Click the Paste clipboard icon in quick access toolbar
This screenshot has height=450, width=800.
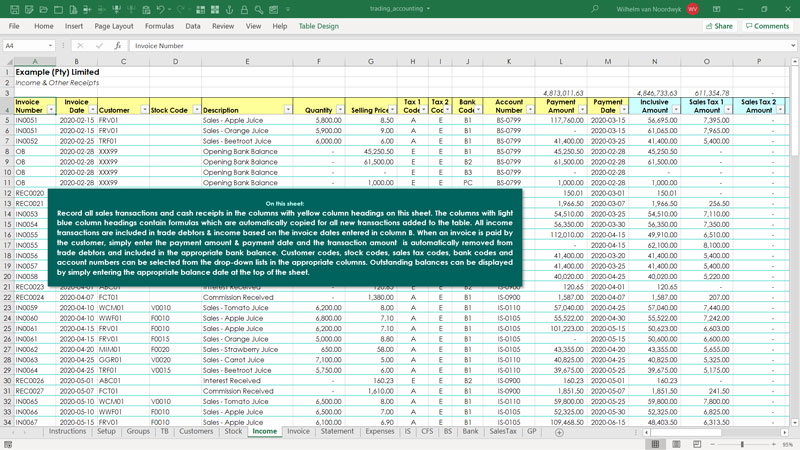point(146,9)
